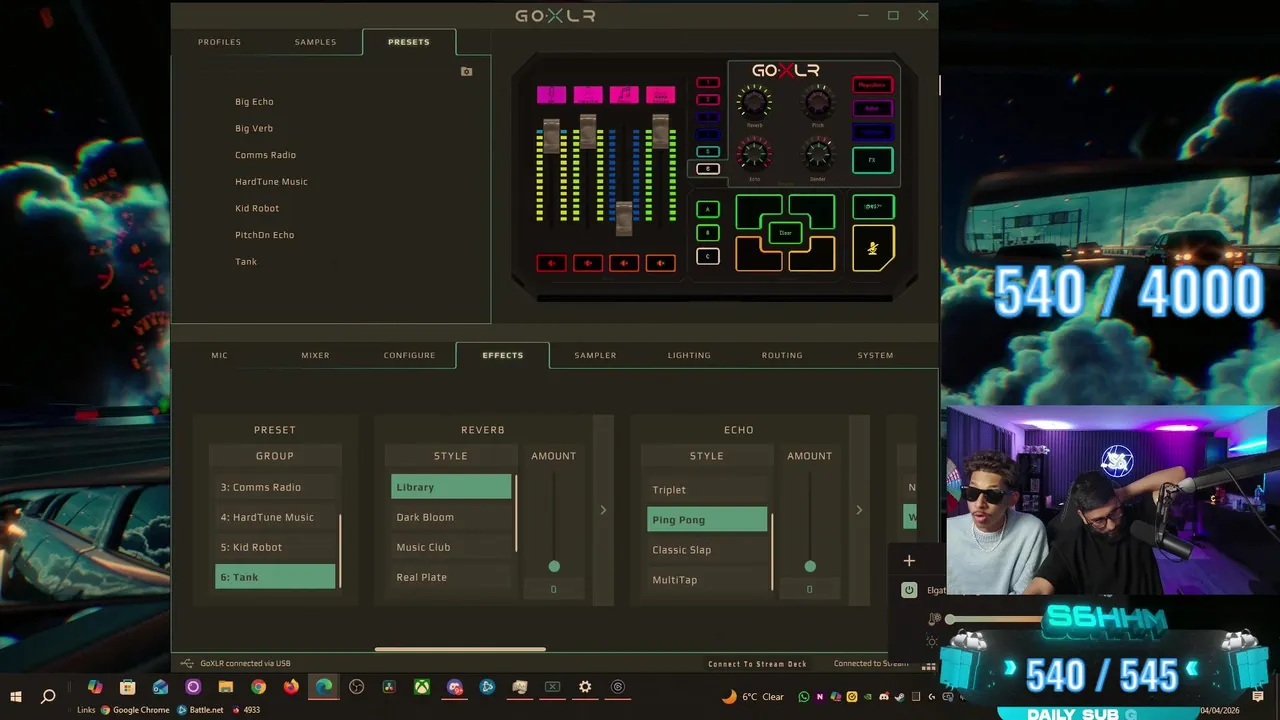Open the SAMPLES tab
The image size is (1280, 720).
pyautogui.click(x=315, y=42)
